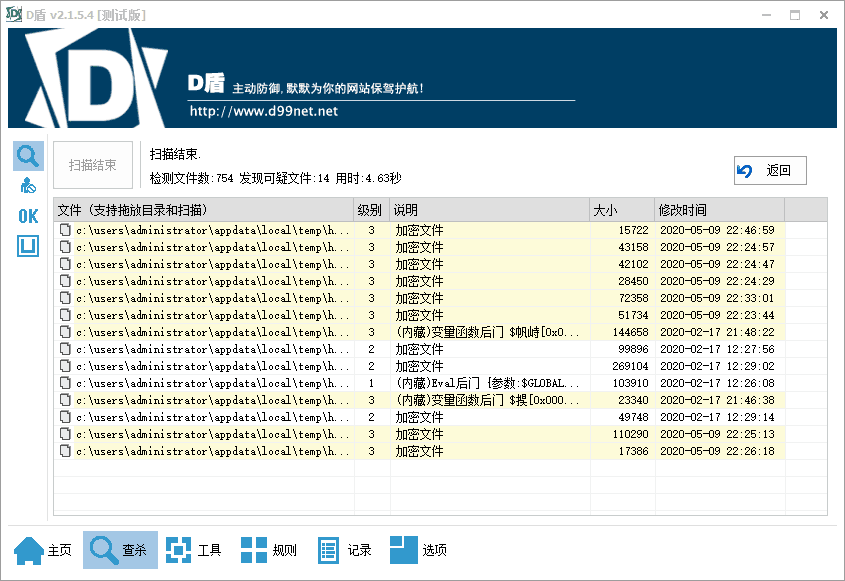Viewport: 845px width, 581px height.
Task: Select file icon of row sized 51734
Action: pyautogui.click(x=65, y=315)
